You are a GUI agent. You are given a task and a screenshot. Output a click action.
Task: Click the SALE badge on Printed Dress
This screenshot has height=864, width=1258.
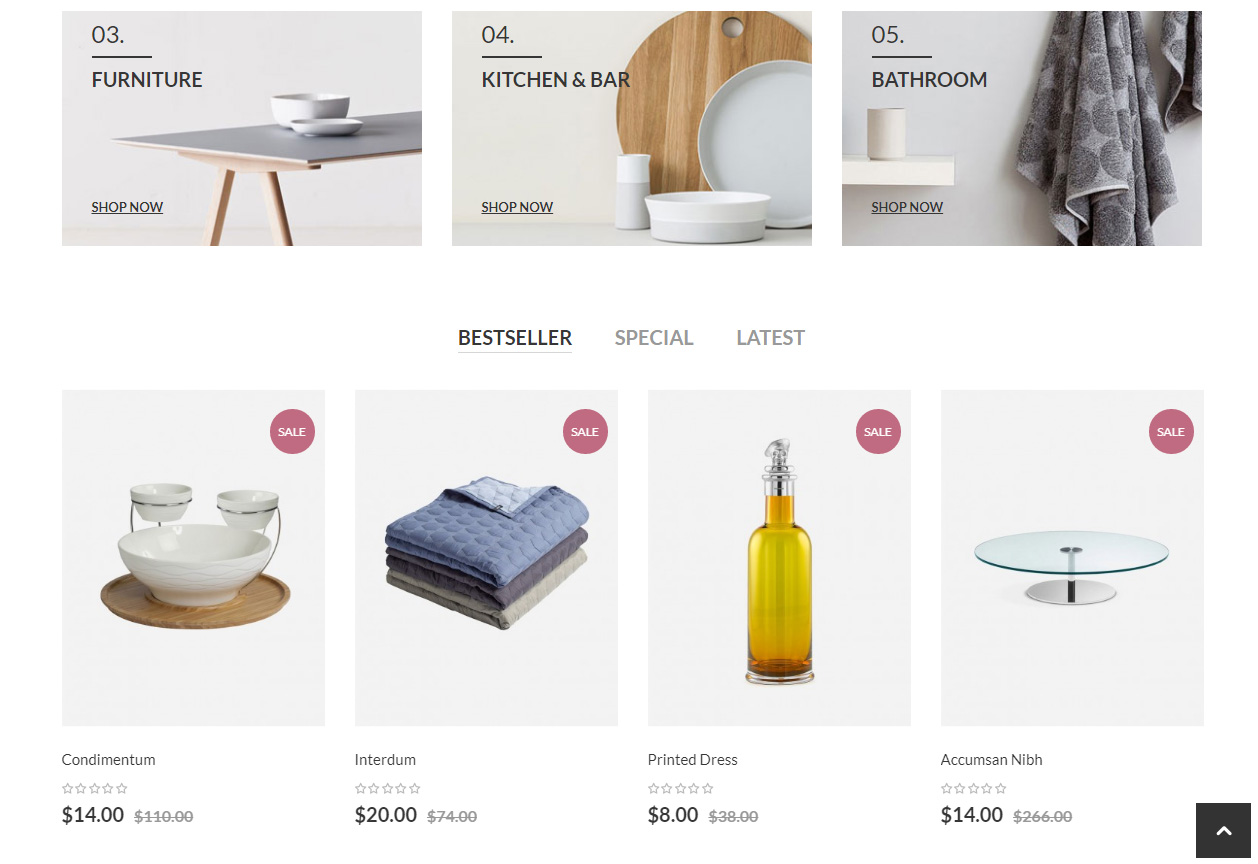coord(878,432)
